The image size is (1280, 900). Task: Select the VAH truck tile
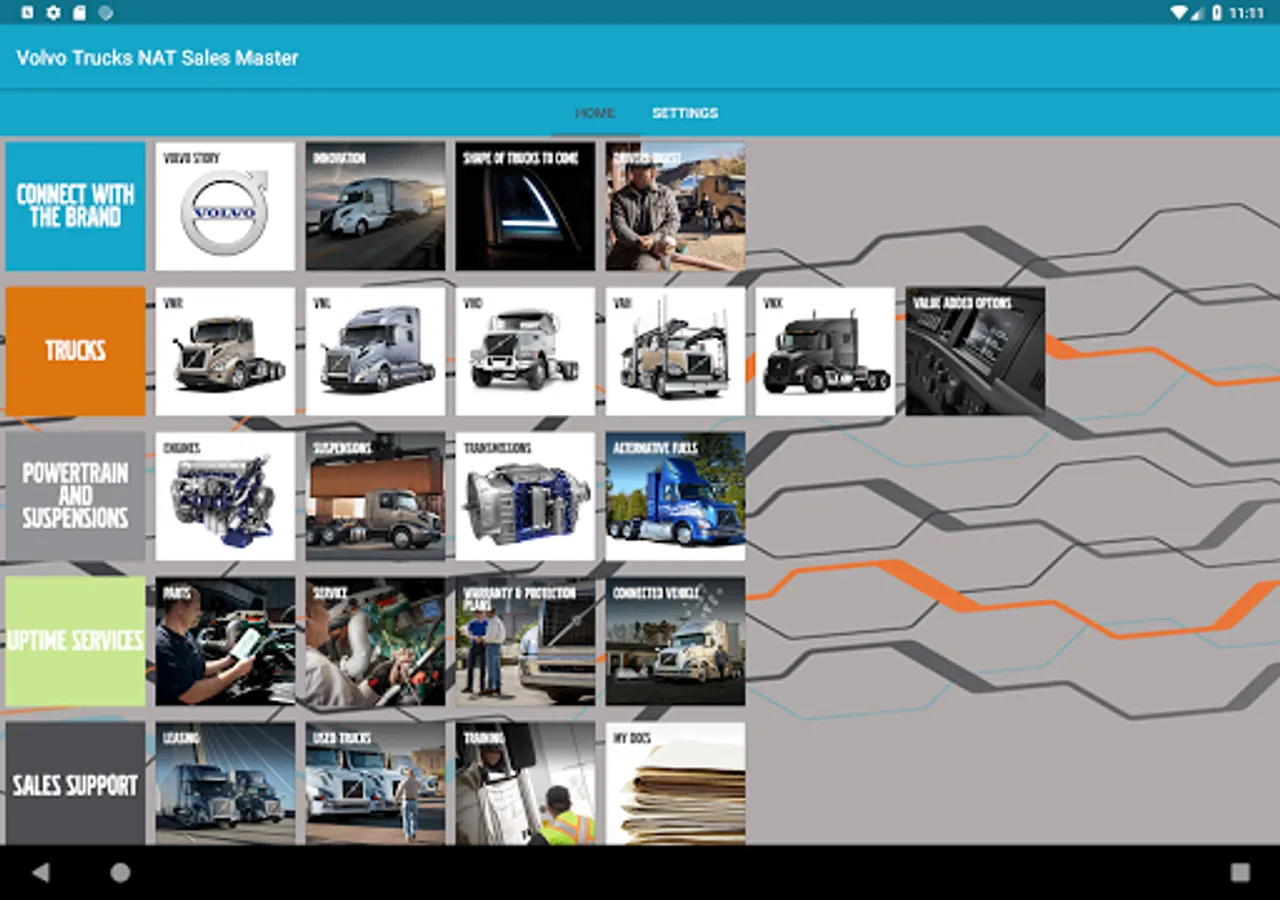675,351
